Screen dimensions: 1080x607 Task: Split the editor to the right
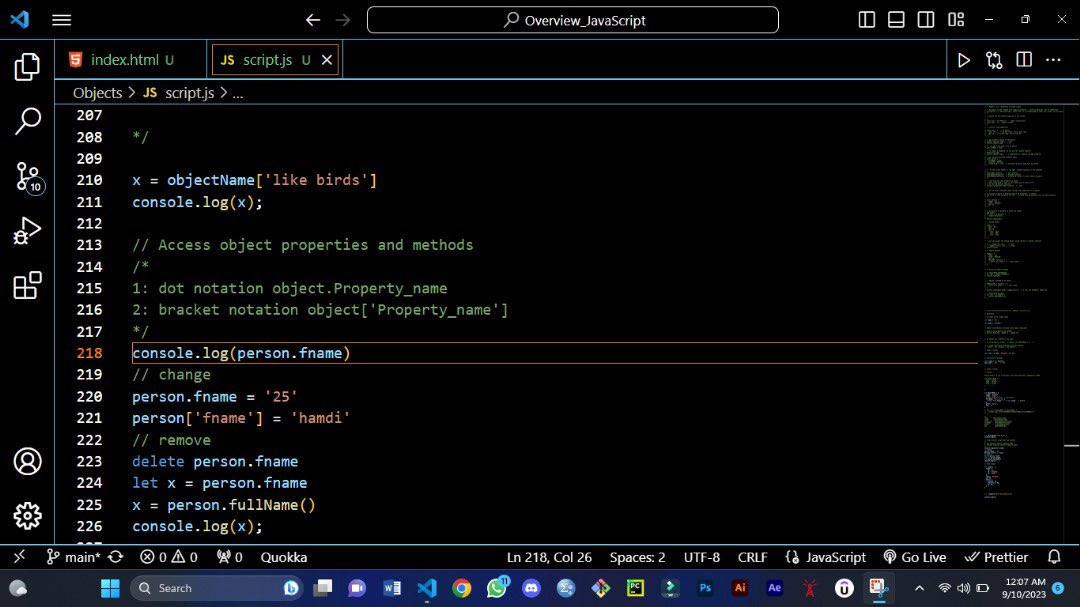[1024, 60]
